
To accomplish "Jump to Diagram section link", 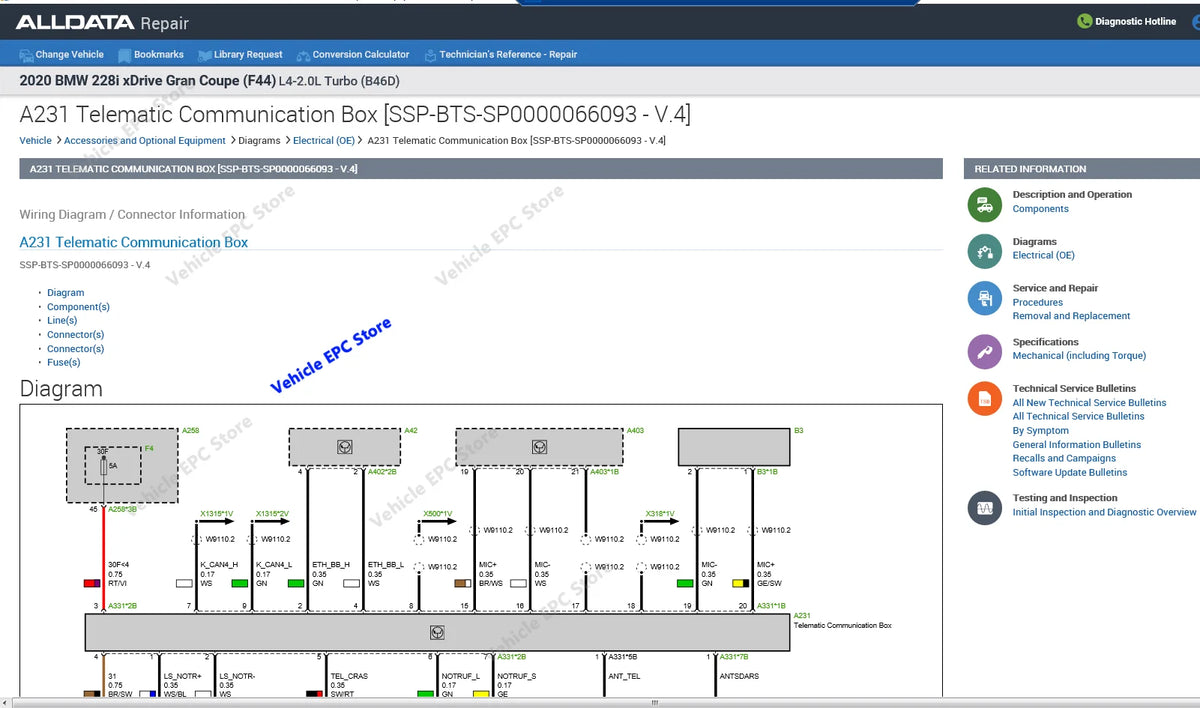I will coord(66,293).
